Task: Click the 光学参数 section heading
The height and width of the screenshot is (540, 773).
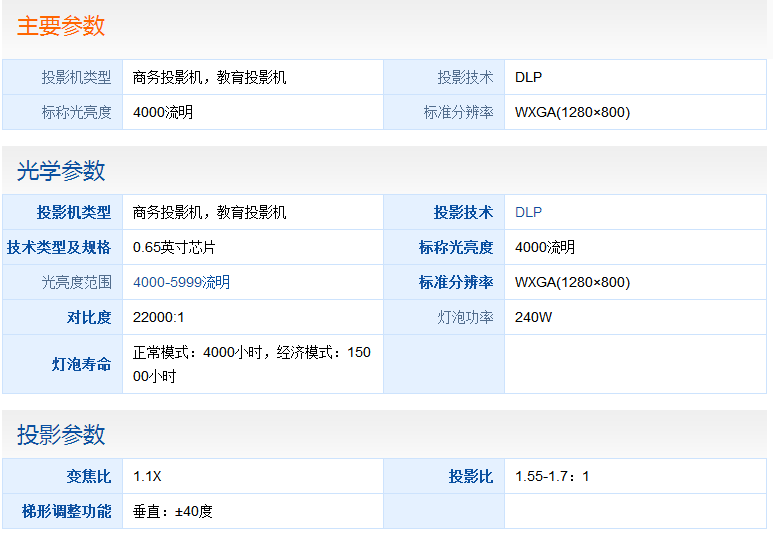Action: [x=61, y=171]
